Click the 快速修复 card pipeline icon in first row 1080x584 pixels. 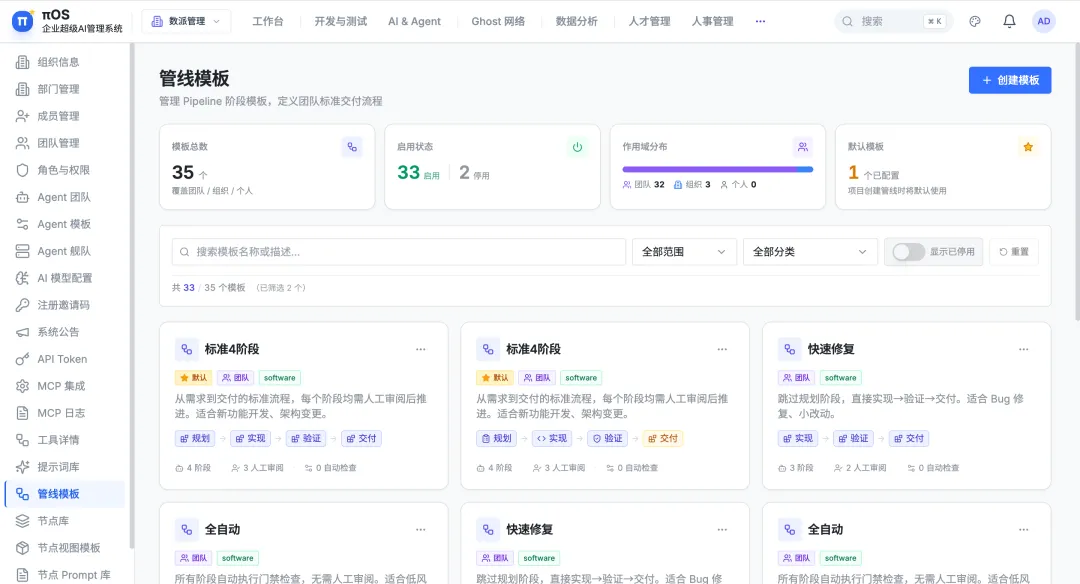pyautogui.click(x=789, y=349)
